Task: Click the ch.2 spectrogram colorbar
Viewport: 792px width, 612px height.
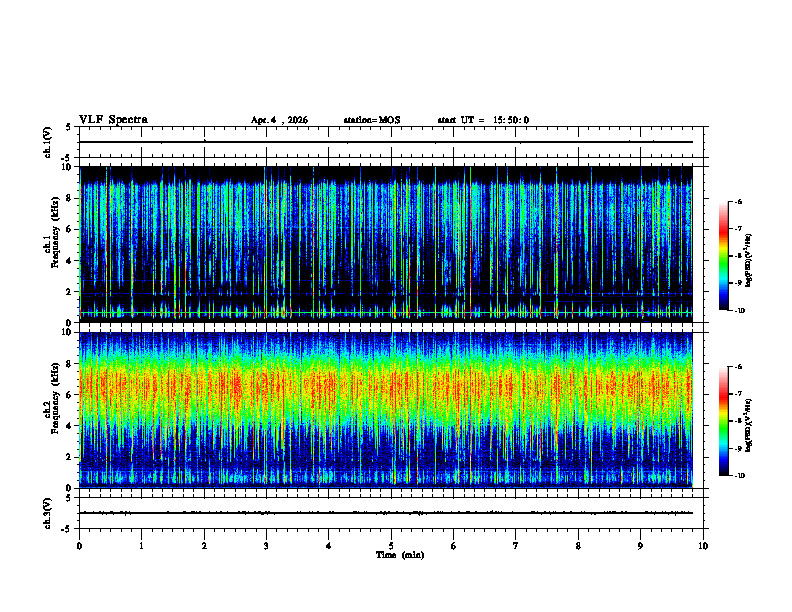Action: [723, 421]
